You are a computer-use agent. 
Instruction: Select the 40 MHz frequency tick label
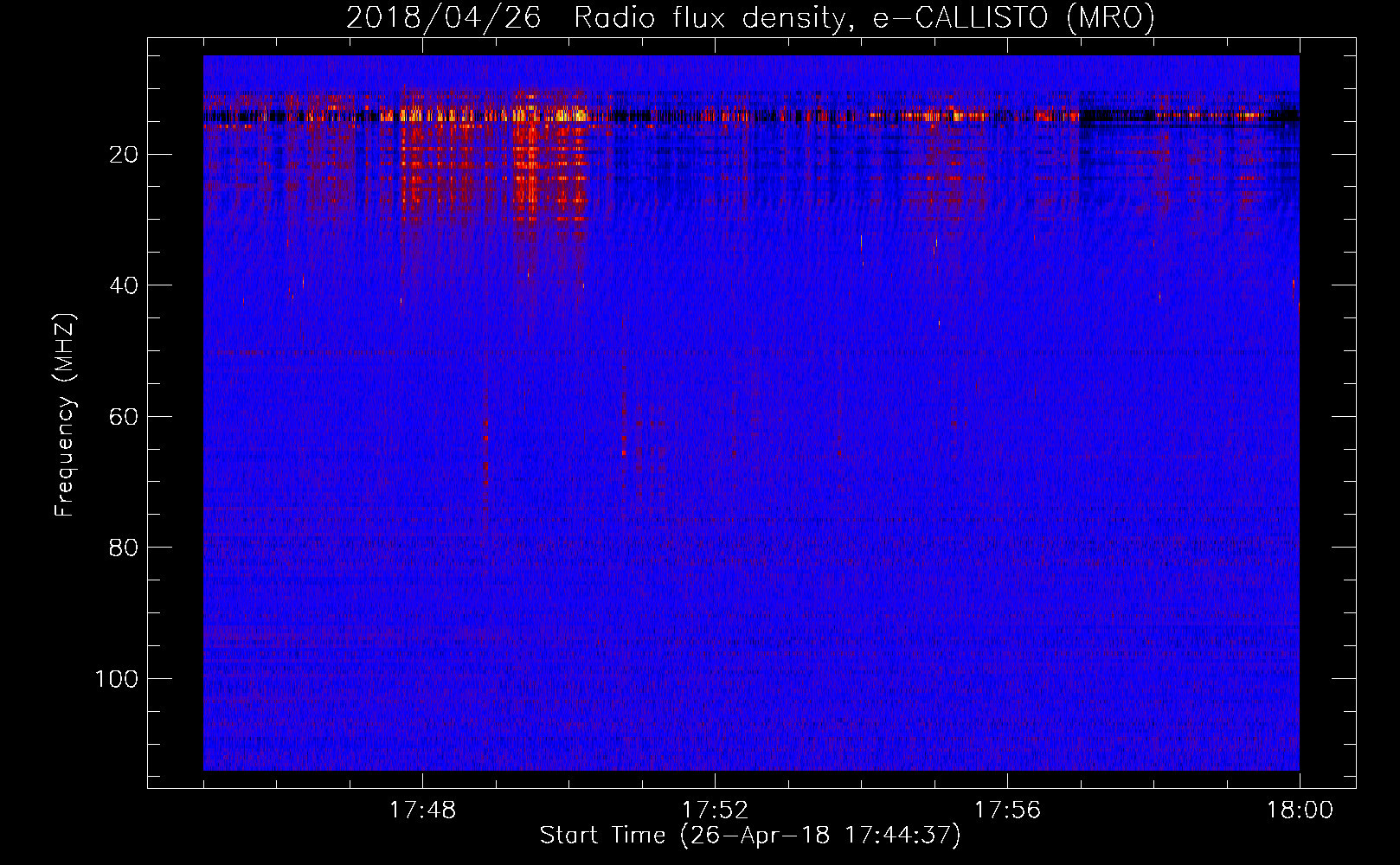pos(124,285)
